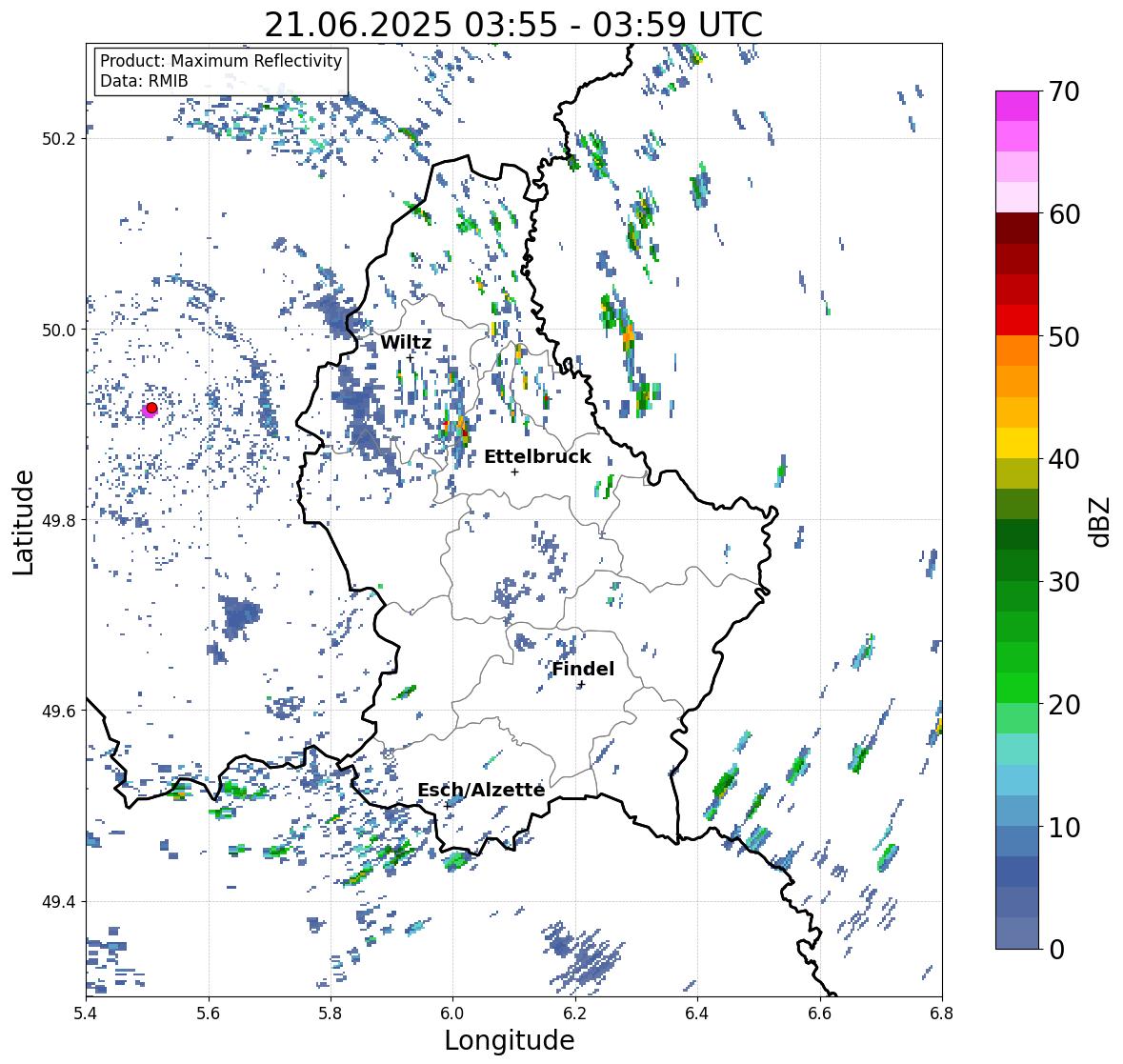Screen dimensions: 1123x1064
Task: Click the 5.8 longitude tick label
Action: [x=331, y=1014]
